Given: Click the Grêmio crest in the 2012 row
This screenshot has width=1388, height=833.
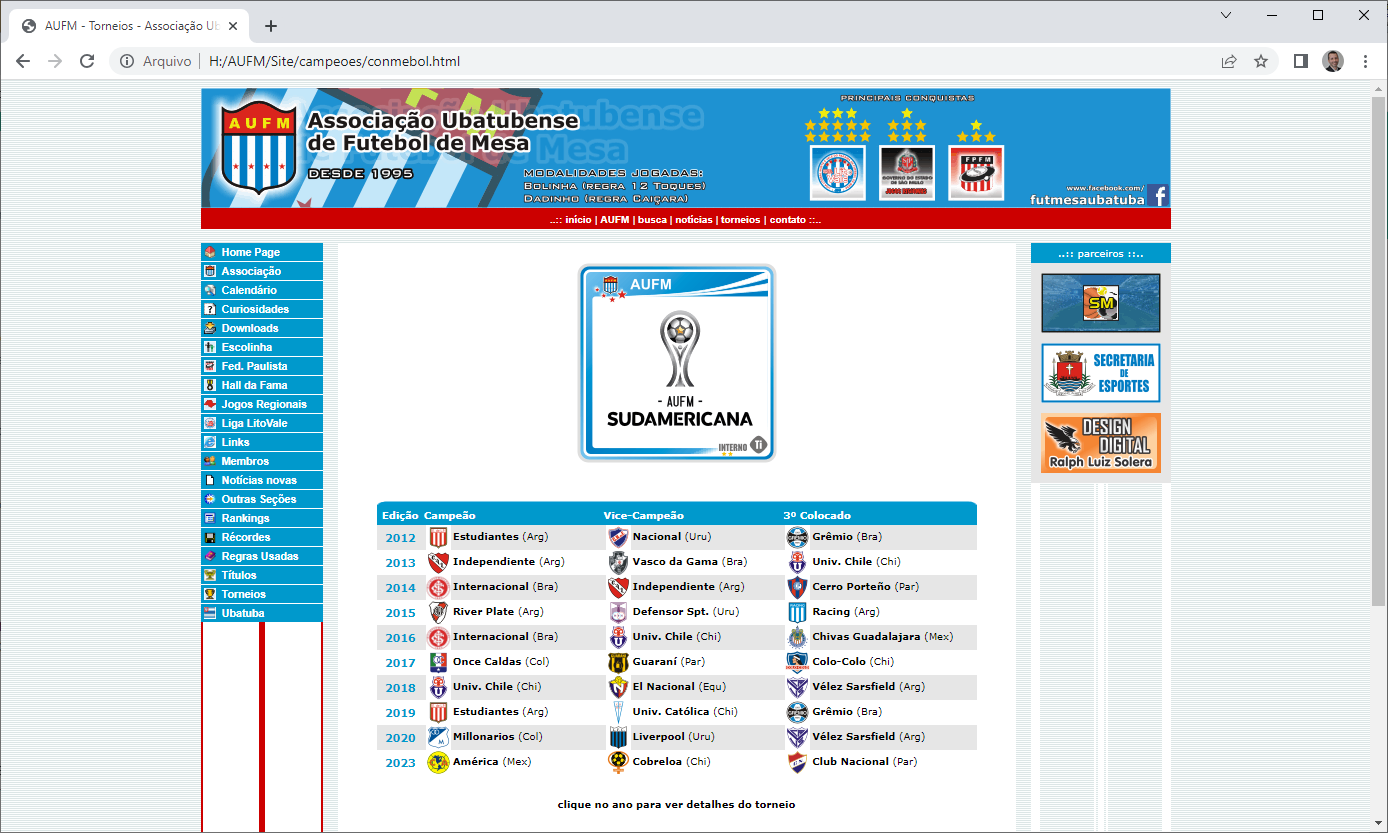Looking at the screenshot, I should (x=797, y=537).
